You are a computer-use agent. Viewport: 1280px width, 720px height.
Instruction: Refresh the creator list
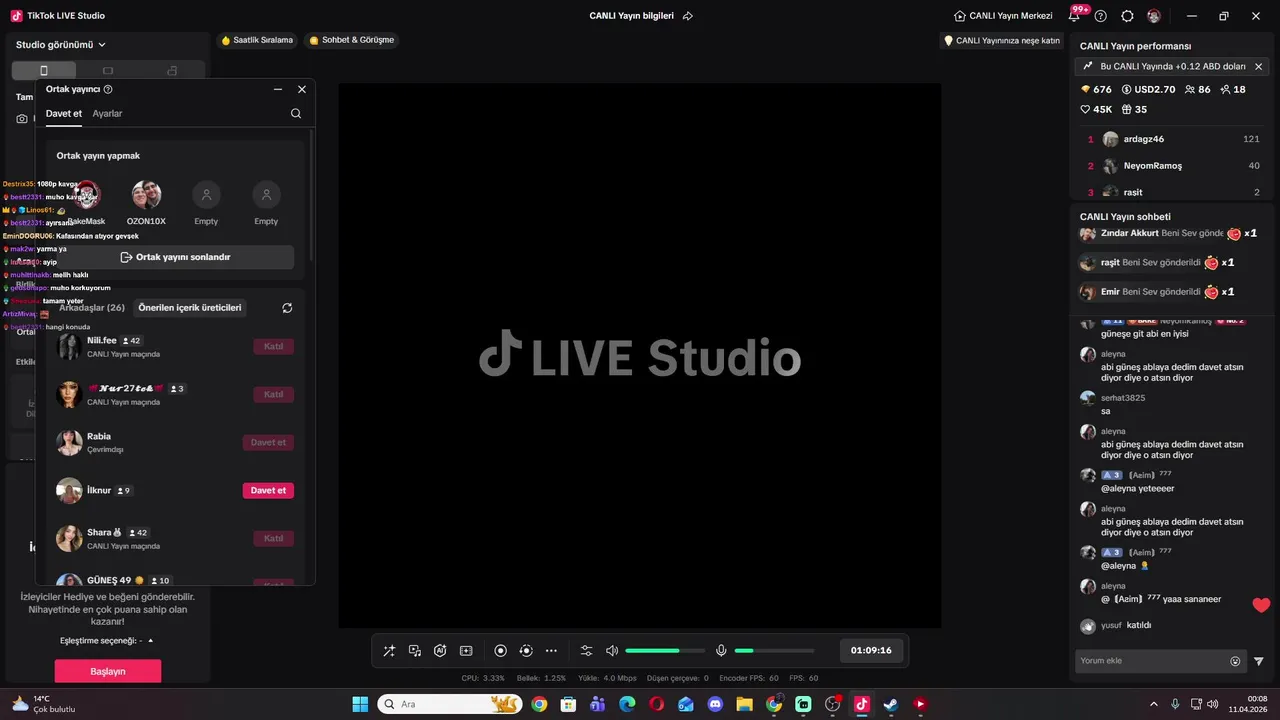point(287,308)
